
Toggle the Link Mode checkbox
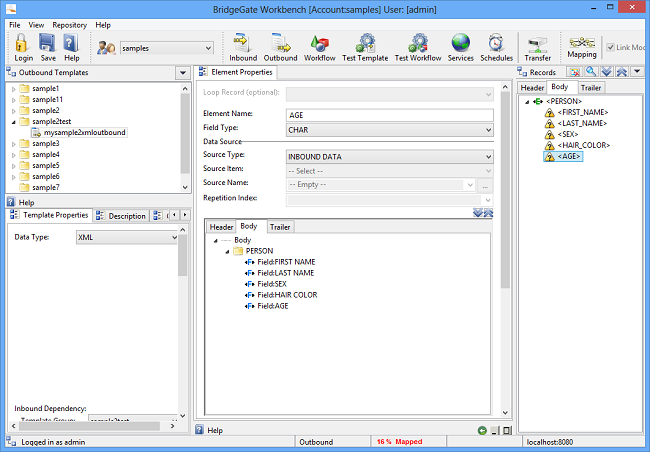610,47
